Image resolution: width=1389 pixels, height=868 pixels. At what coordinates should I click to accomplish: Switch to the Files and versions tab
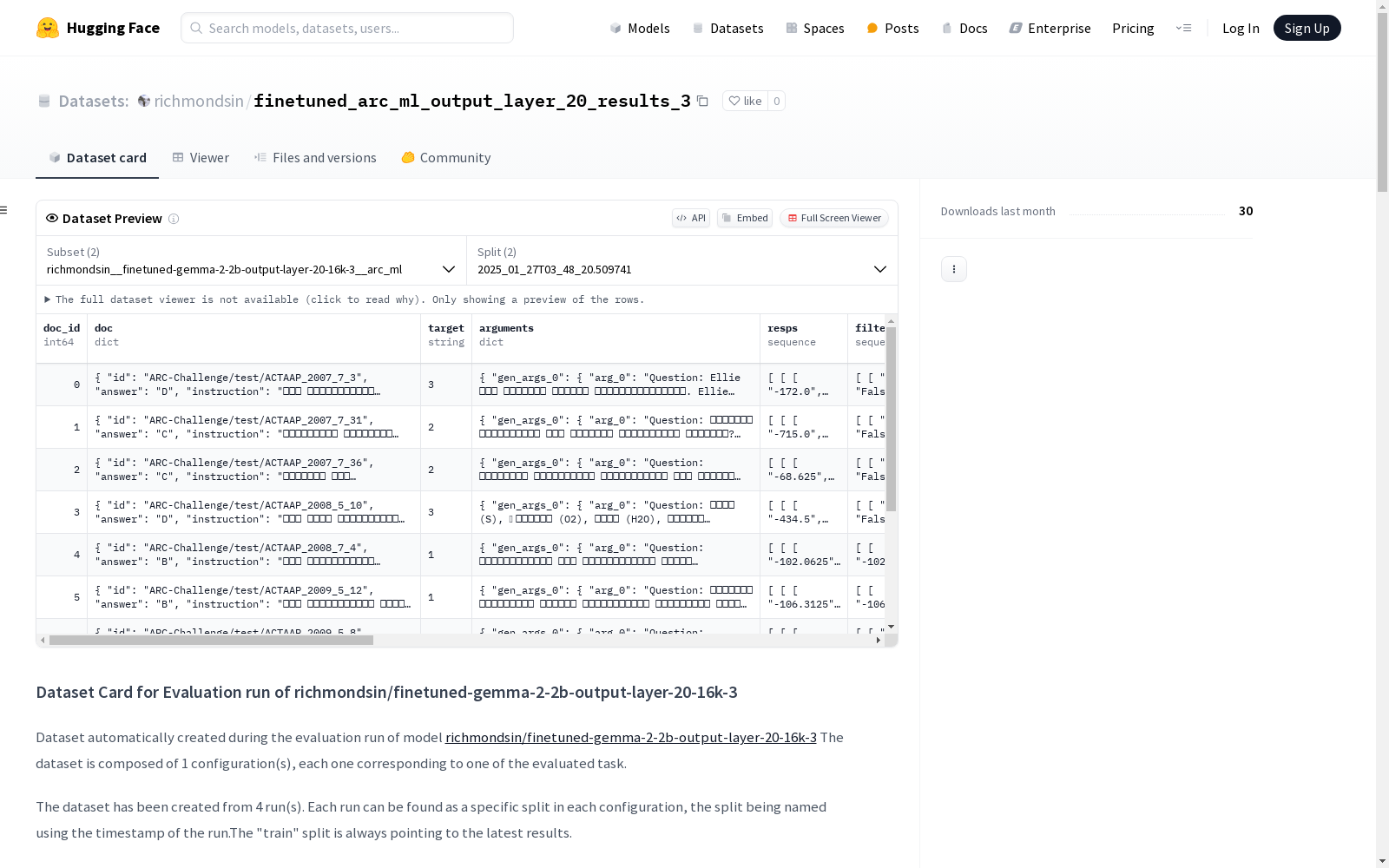point(315,158)
